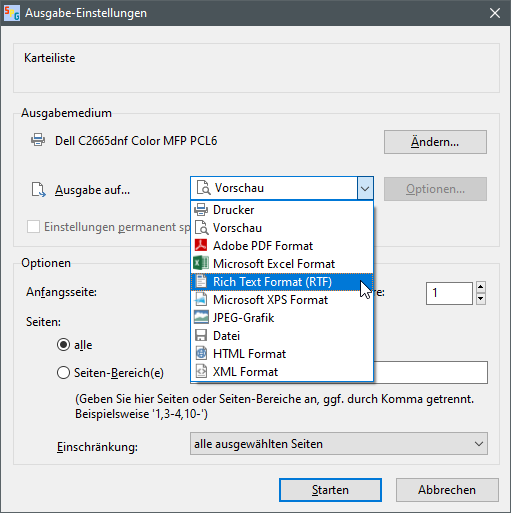Select the Datei floppy disk icon

click(201, 335)
